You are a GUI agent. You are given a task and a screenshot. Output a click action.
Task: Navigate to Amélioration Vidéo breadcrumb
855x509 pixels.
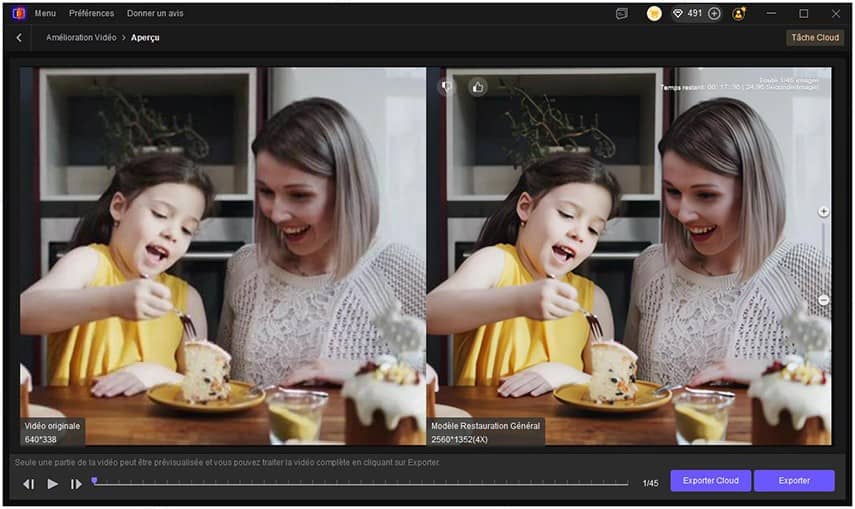pos(81,38)
